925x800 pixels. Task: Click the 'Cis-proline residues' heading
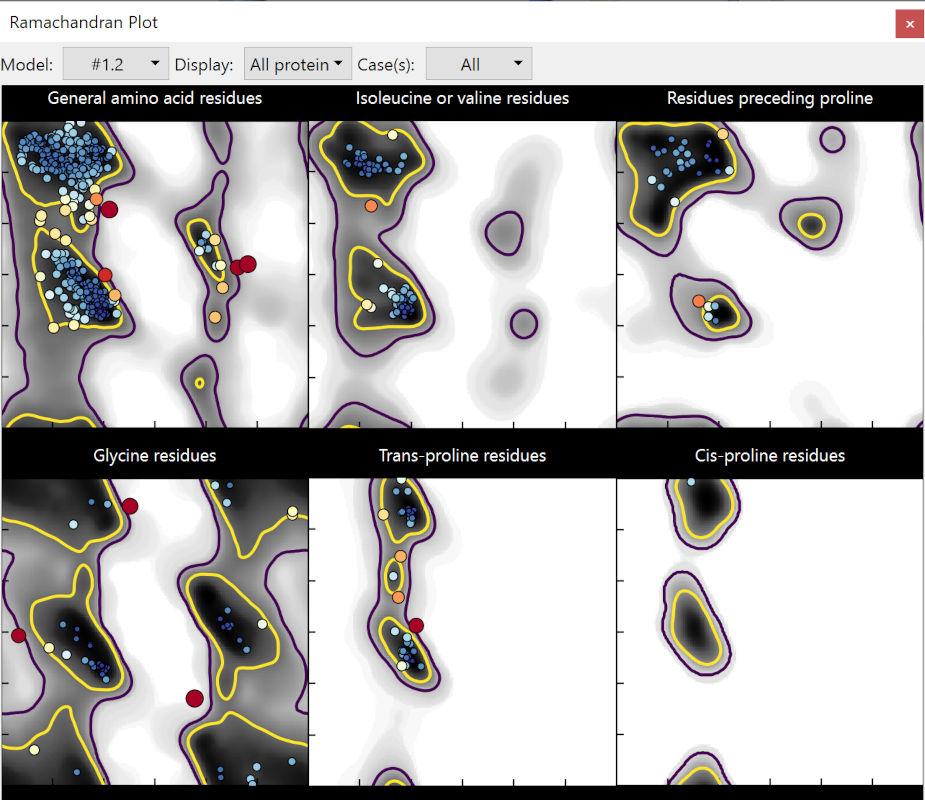(769, 455)
